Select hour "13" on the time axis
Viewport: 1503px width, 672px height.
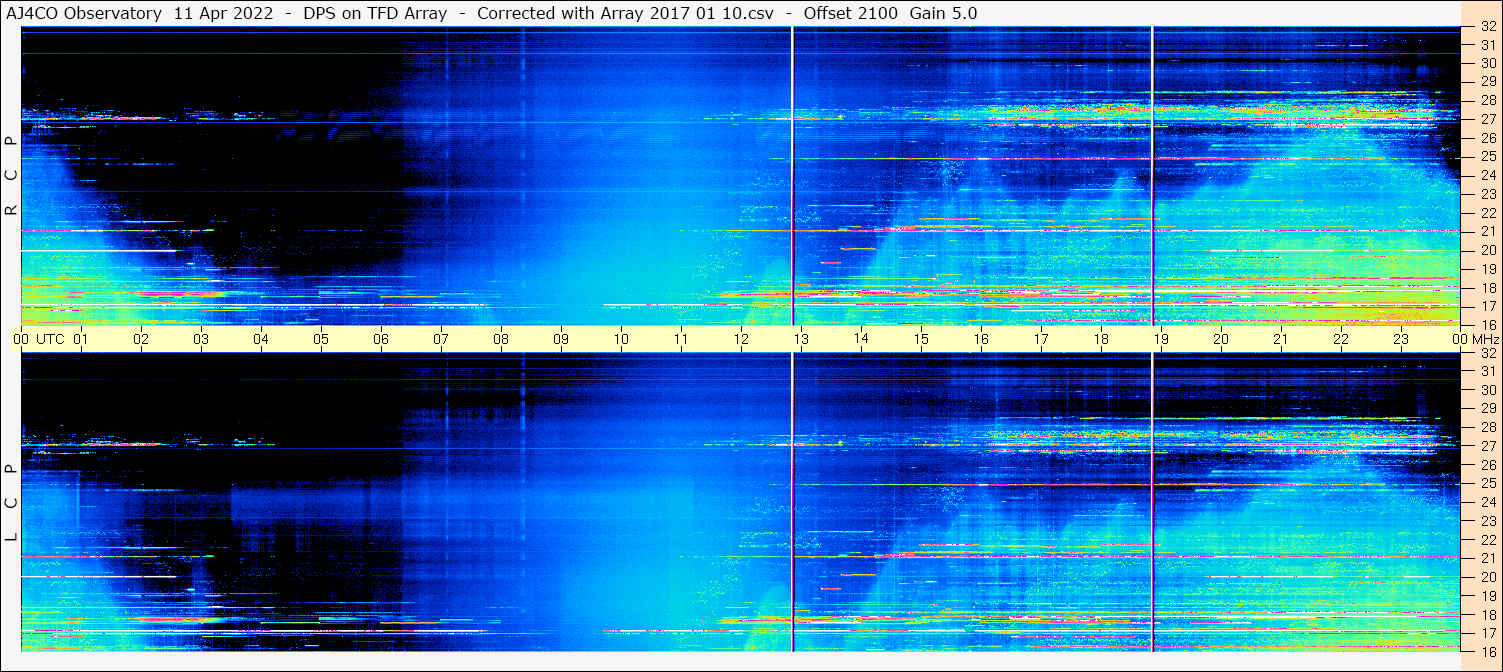pos(801,339)
